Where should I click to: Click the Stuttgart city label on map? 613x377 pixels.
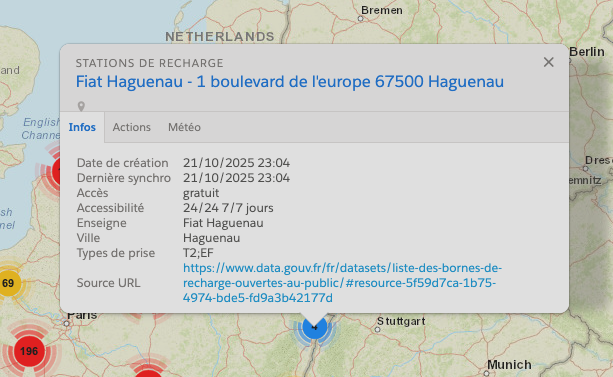coord(401,321)
